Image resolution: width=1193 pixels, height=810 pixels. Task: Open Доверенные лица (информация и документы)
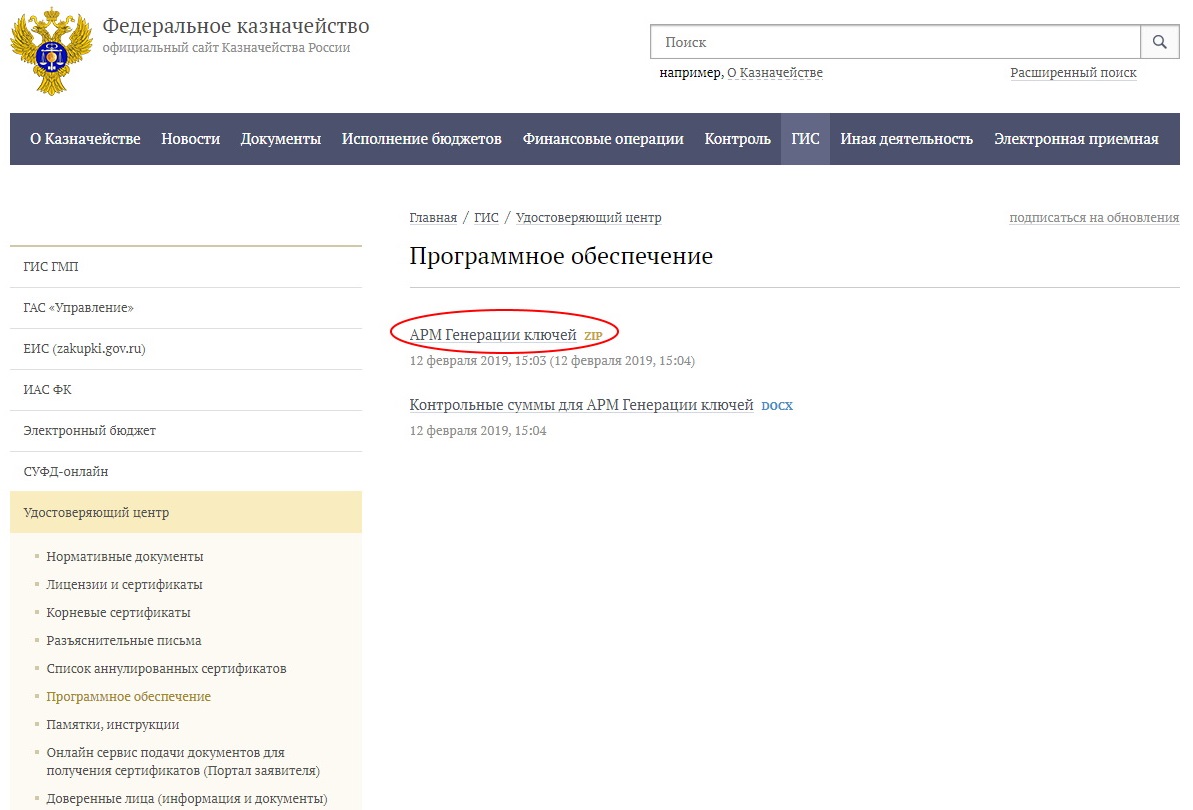pyautogui.click(x=186, y=799)
